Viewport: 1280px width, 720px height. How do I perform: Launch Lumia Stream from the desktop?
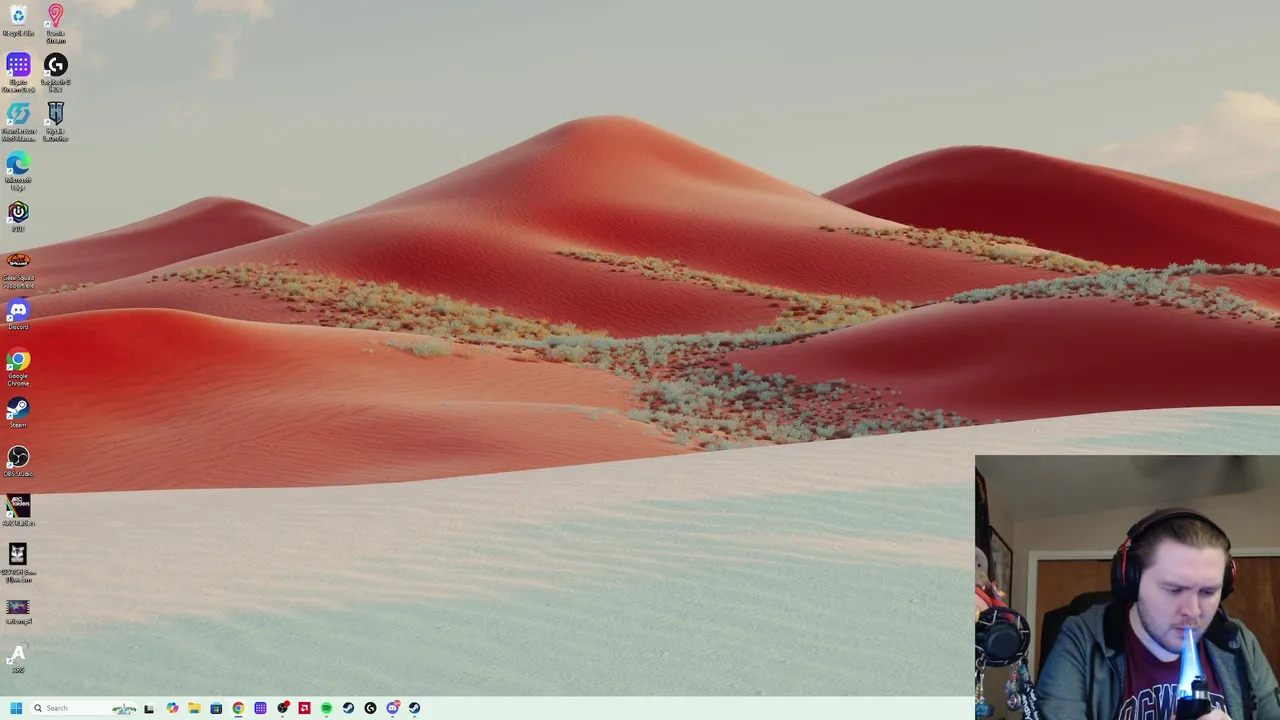(x=55, y=23)
